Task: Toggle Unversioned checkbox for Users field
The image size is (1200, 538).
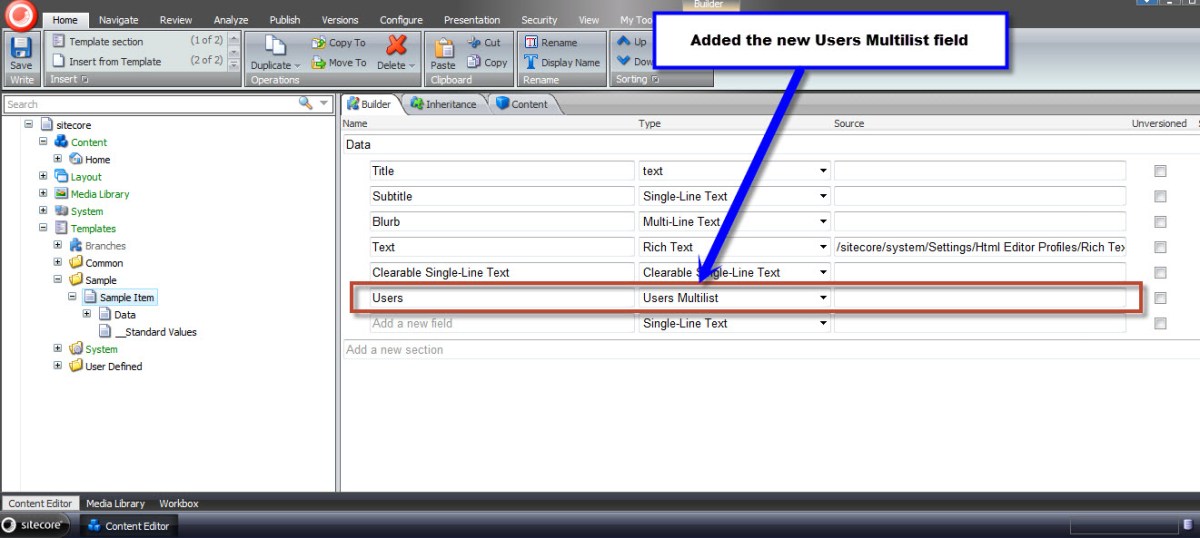Action: coord(1160,298)
